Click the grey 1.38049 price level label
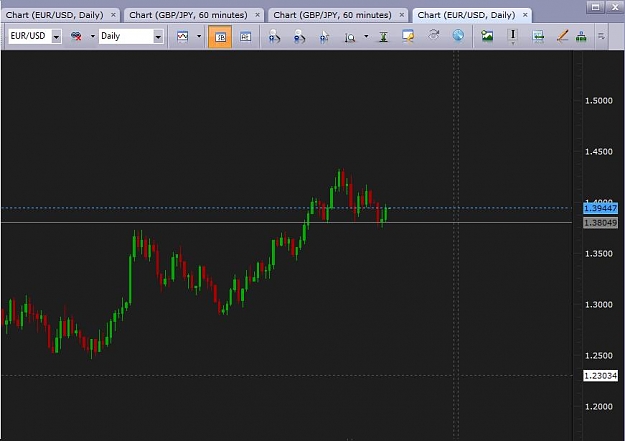 click(600, 223)
